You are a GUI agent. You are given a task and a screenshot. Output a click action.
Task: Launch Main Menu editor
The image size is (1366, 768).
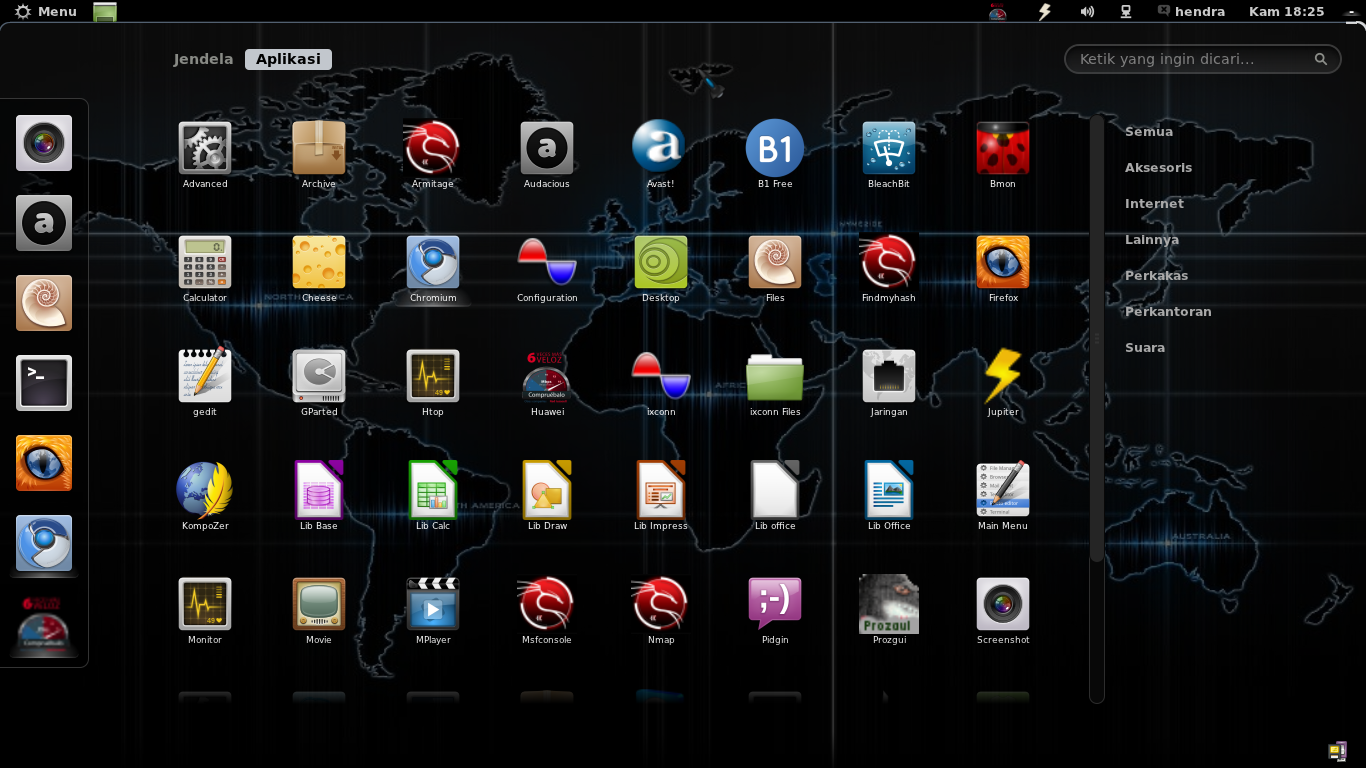click(x=1003, y=490)
